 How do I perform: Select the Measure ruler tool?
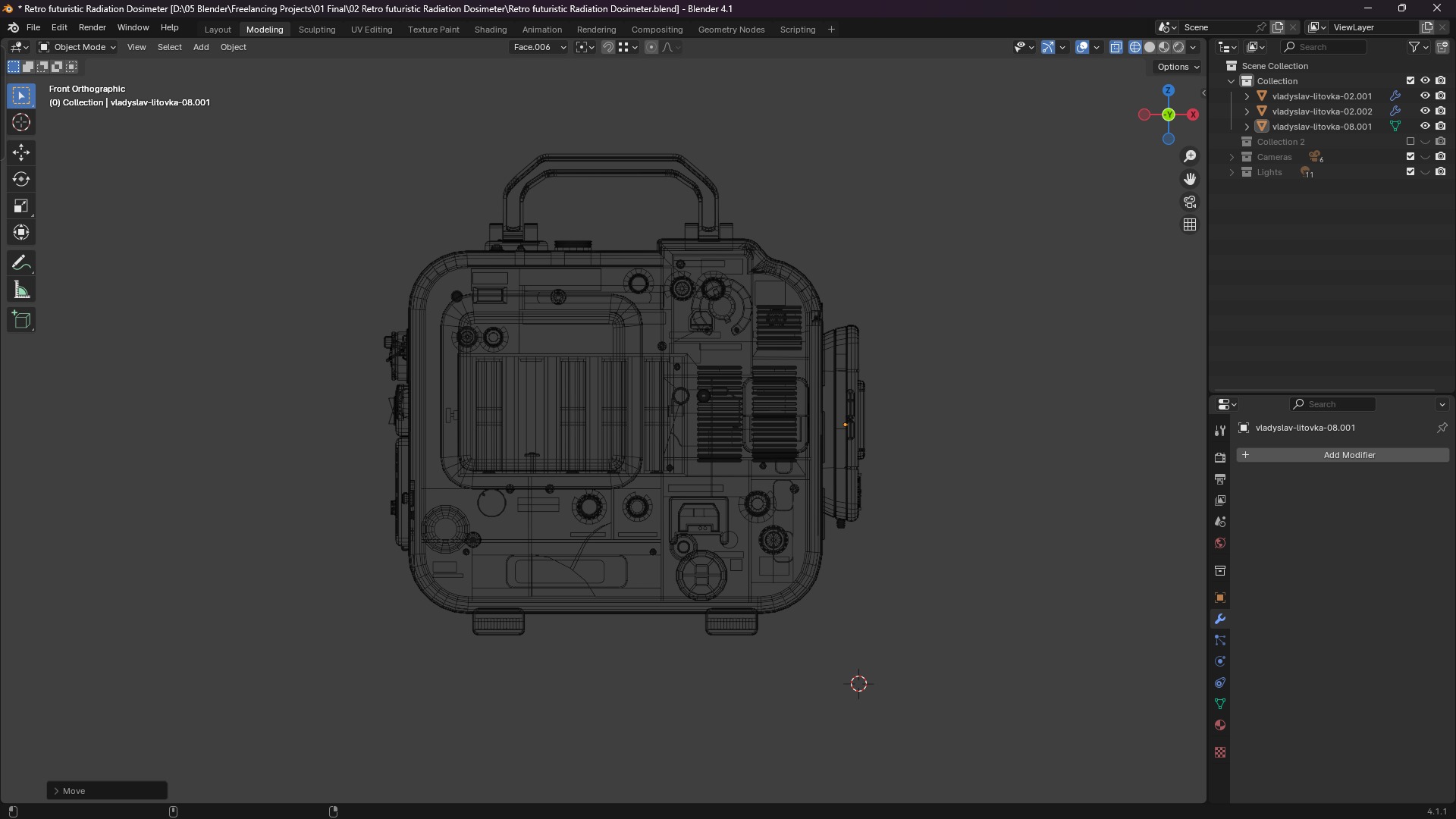tap(21, 290)
